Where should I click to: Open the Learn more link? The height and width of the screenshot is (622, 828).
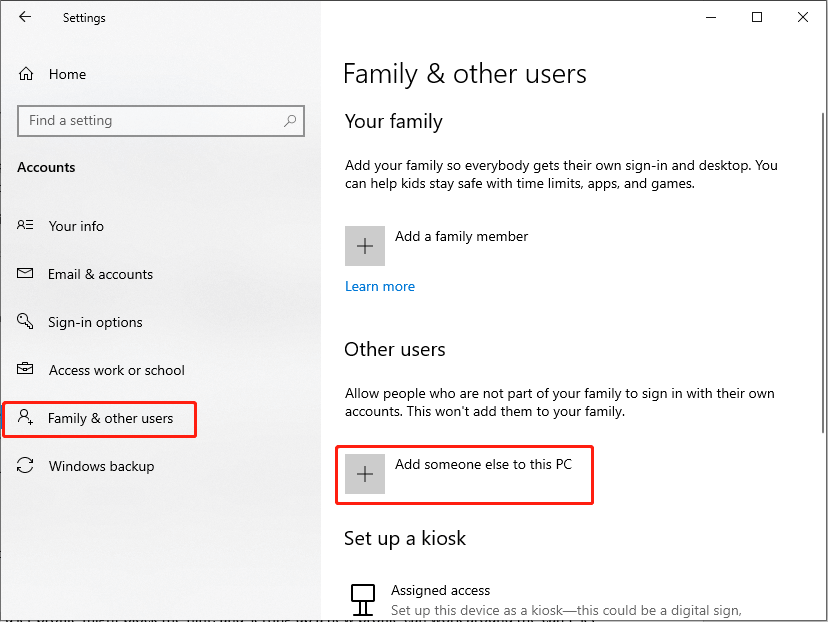pos(379,286)
